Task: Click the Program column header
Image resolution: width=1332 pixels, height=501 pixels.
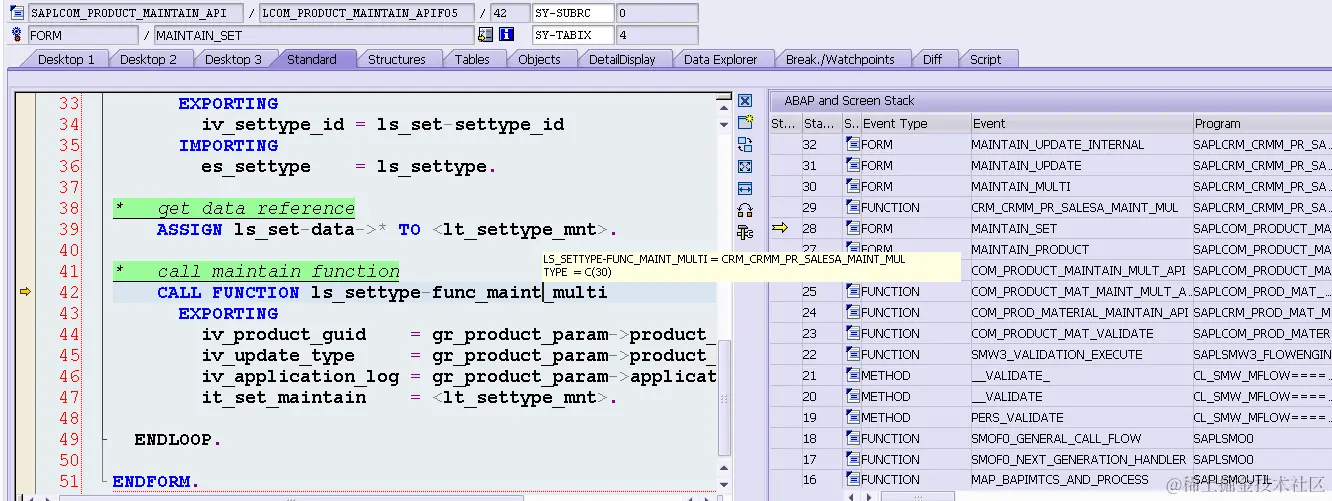Action: pos(1262,124)
